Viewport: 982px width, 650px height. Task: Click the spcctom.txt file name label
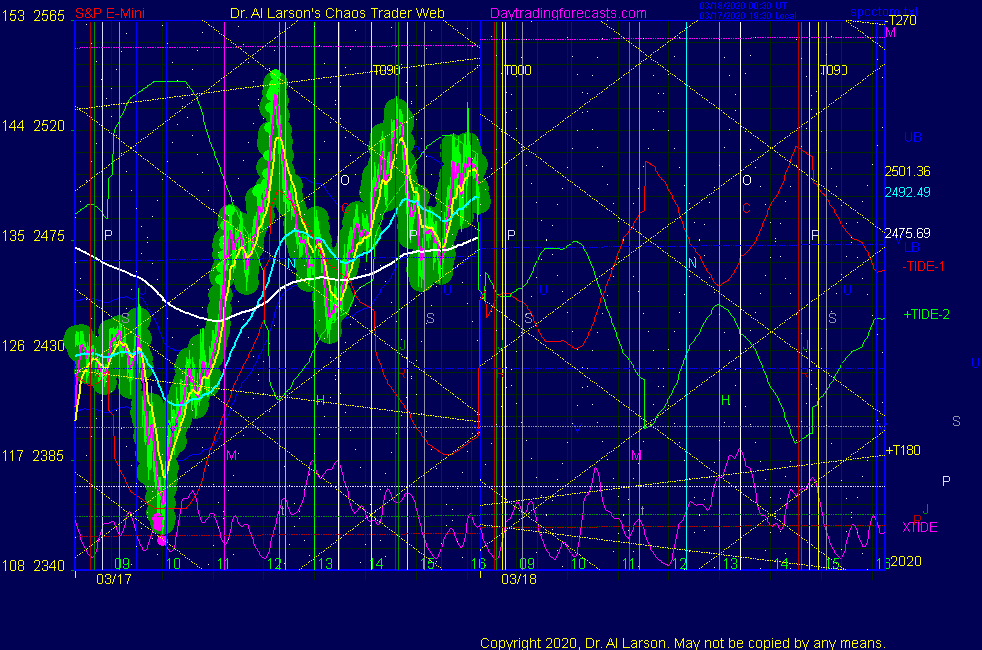tap(884, 12)
